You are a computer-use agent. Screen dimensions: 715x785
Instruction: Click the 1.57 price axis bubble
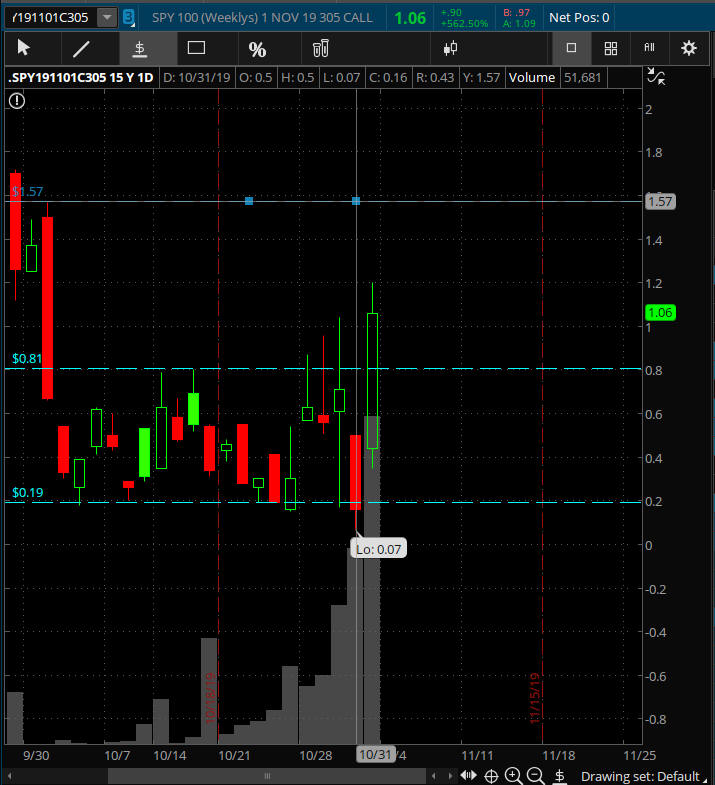pyautogui.click(x=660, y=202)
